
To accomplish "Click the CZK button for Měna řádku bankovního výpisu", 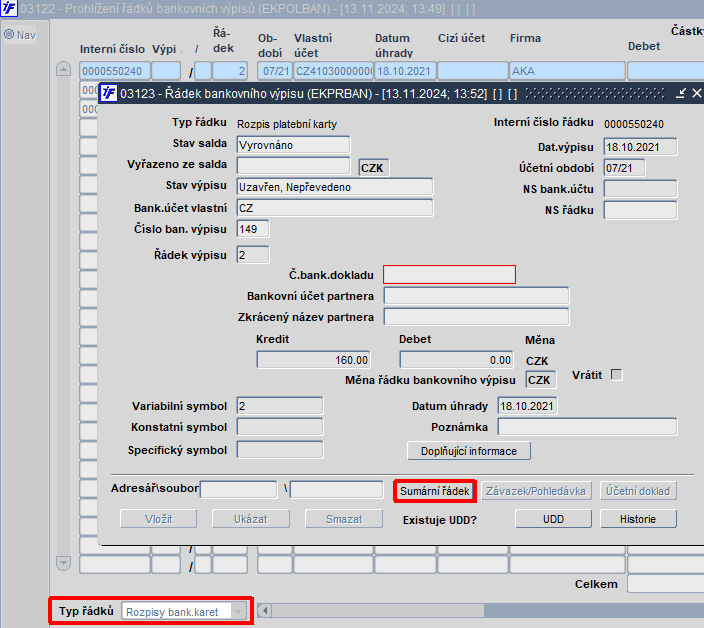I will [x=539, y=380].
